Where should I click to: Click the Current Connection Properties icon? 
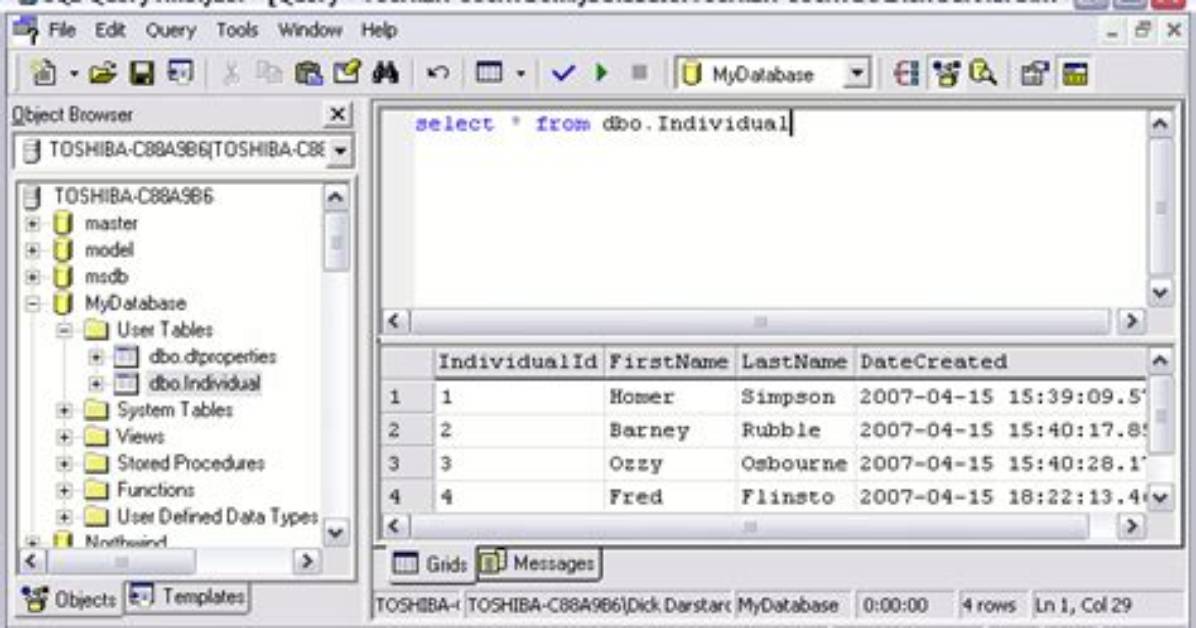click(1035, 74)
